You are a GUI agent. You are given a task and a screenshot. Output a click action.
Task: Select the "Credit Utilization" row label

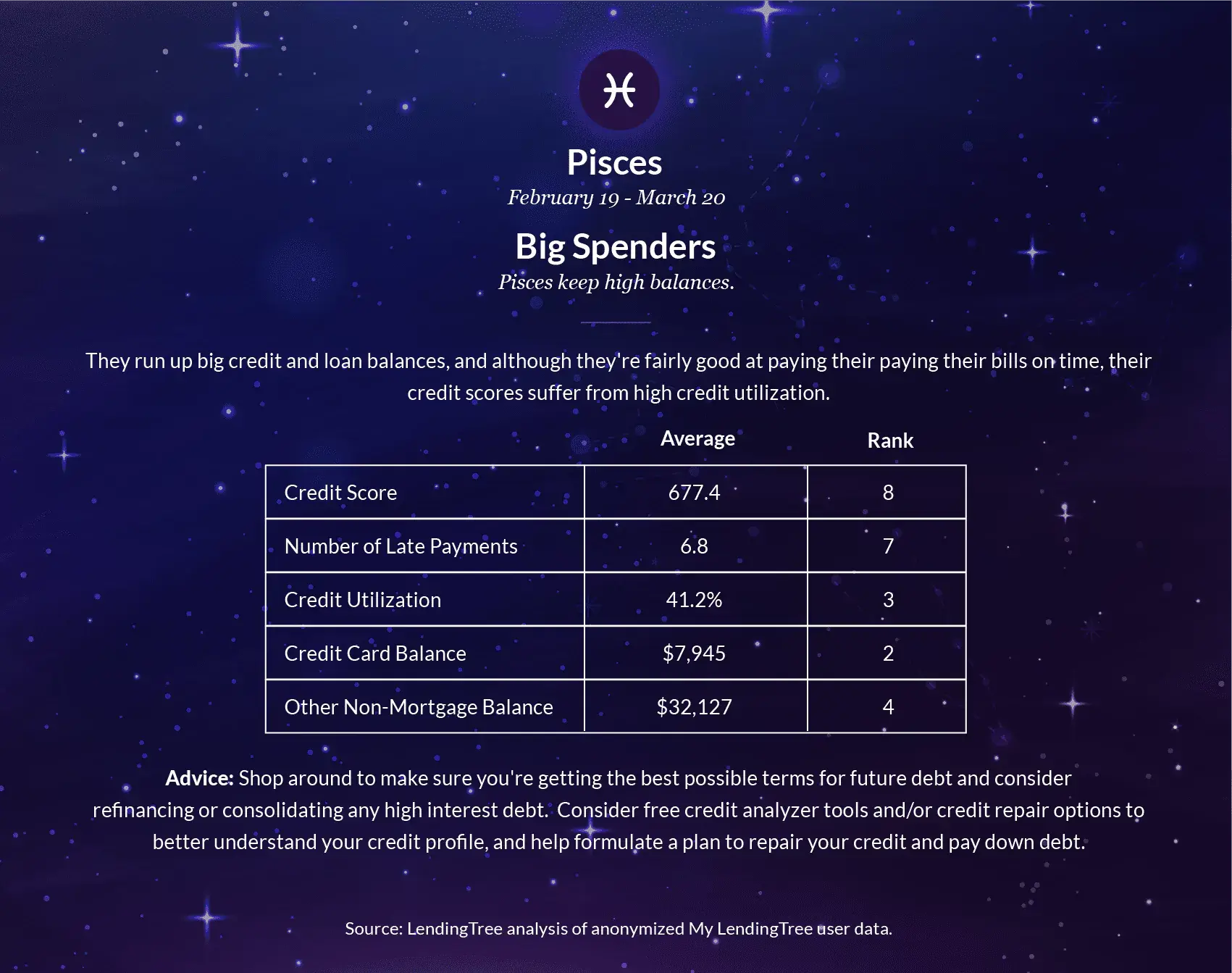pyautogui.click(x=362, y=600)
